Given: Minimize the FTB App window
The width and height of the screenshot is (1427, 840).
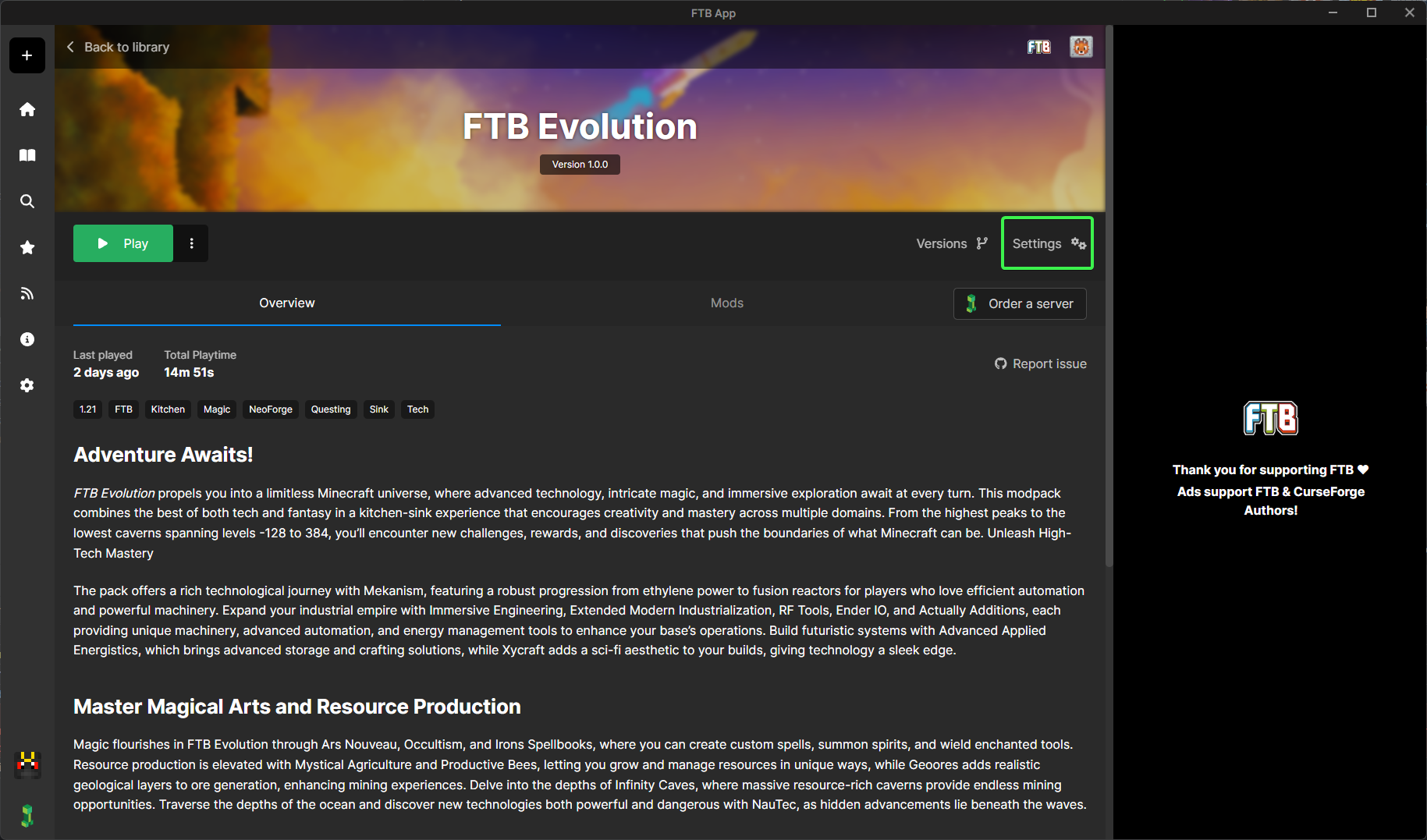Looking at the screenshot, I should [1333, 12].
